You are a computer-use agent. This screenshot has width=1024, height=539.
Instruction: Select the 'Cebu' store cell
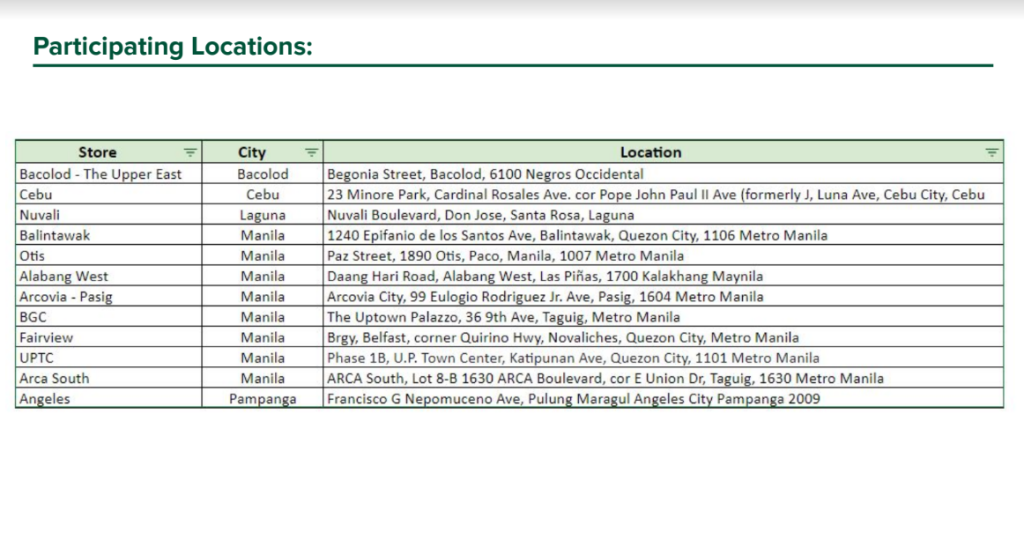109,194
